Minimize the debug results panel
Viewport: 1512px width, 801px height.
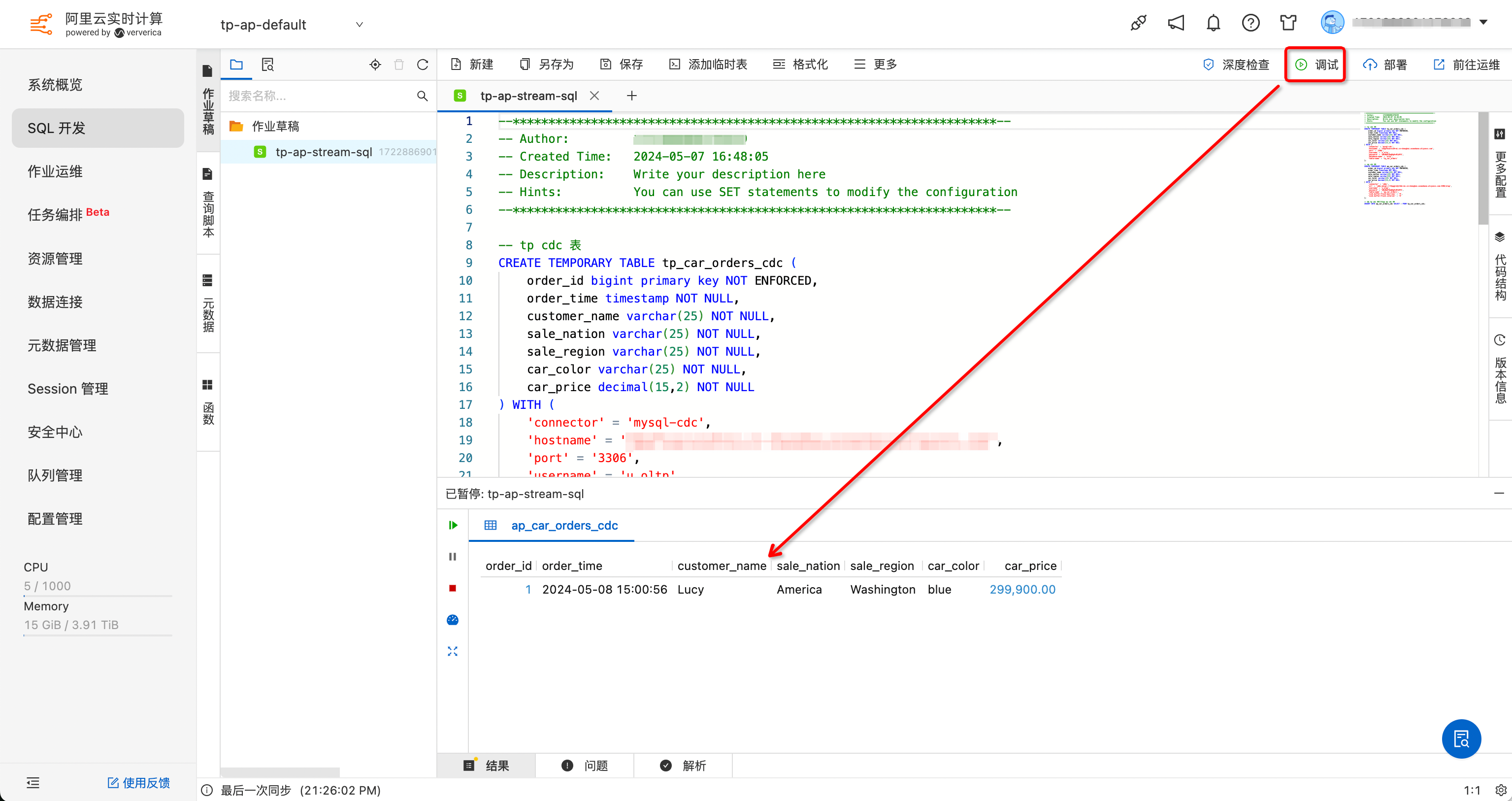1499,493
